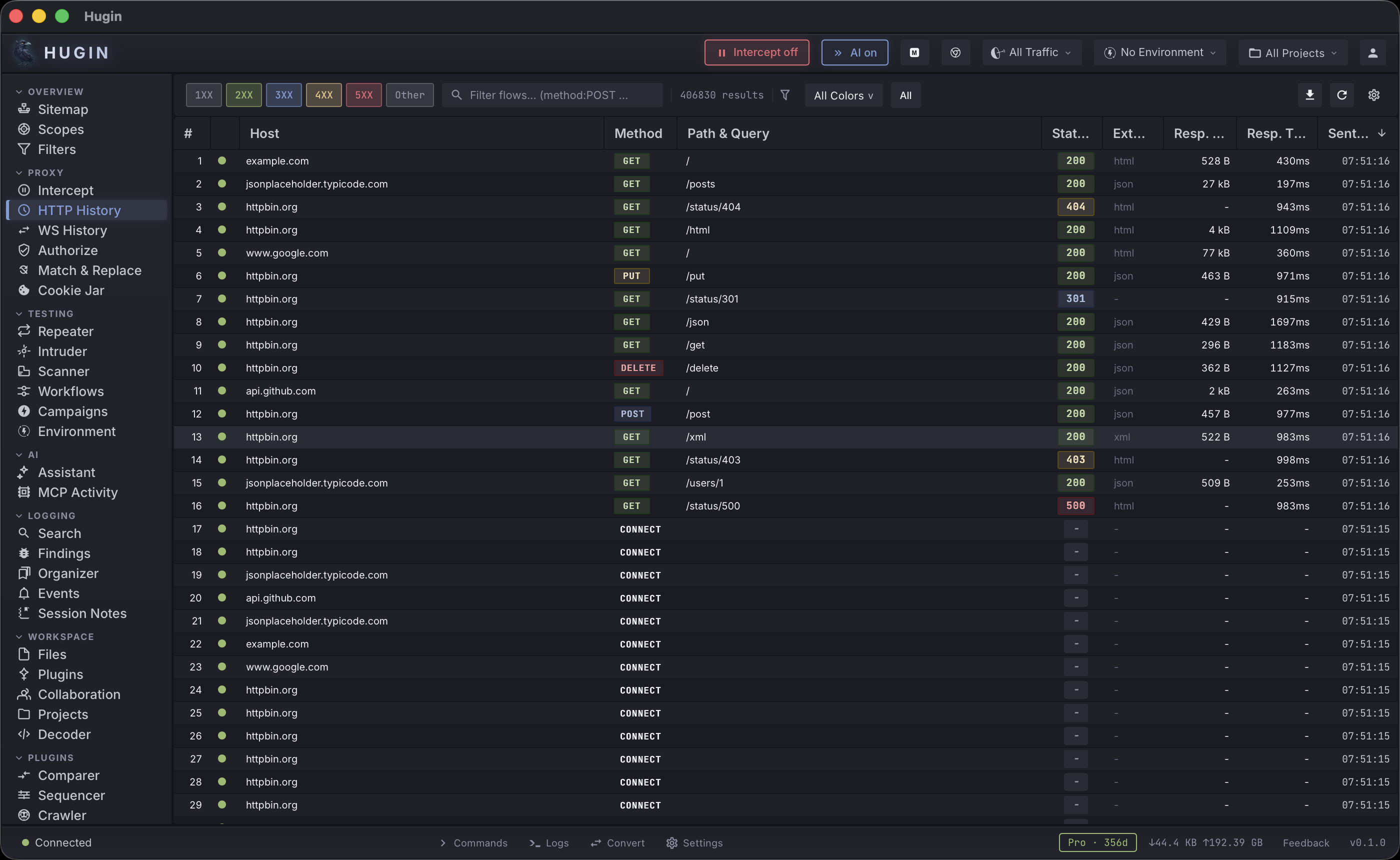This screenshot has height=860, width=1400.
Task: Turn the Intercept toggle on
Action: (x=756, y=52)
